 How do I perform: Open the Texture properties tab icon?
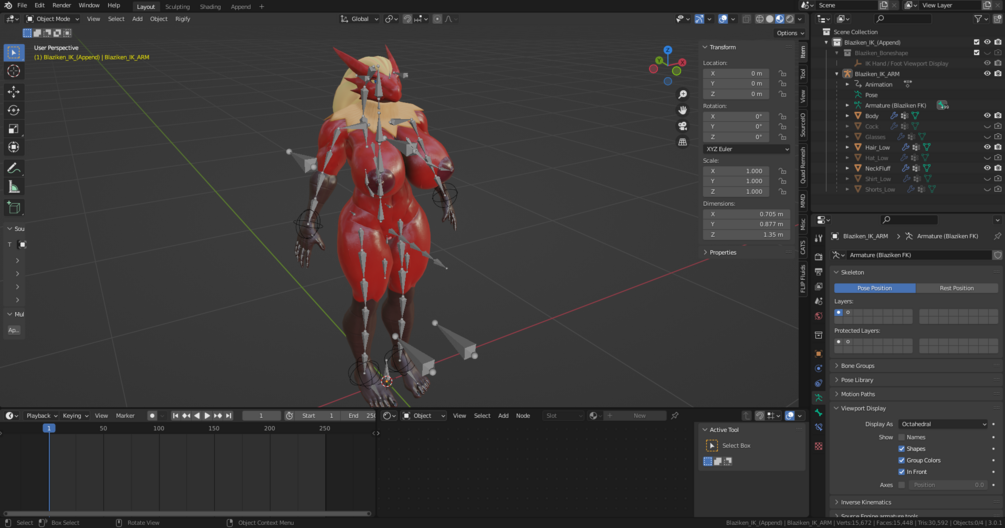point(818,446)
